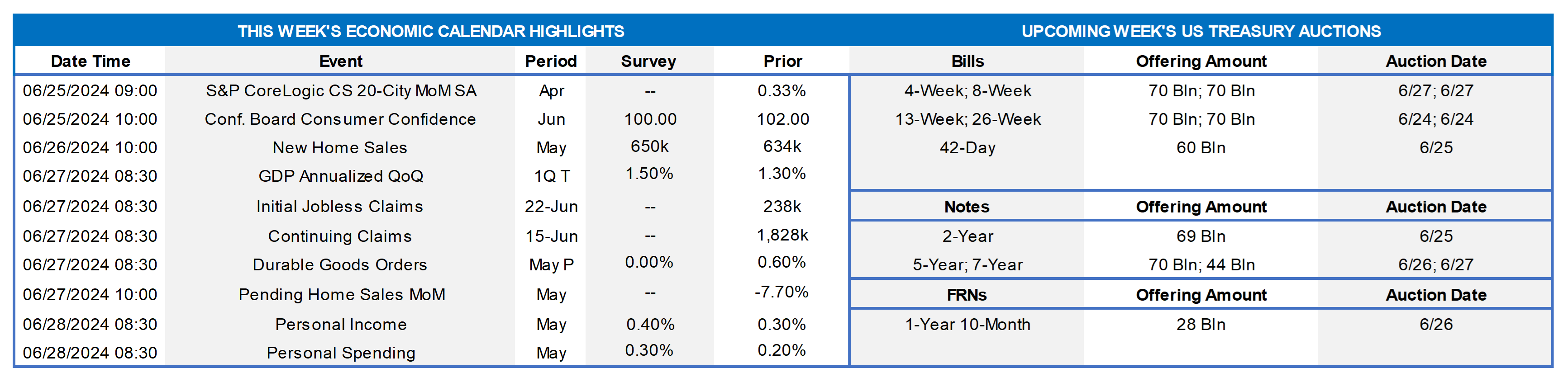Select the New Home Sales event cell
1568x382 pixels.
click(x=340, y=148)
